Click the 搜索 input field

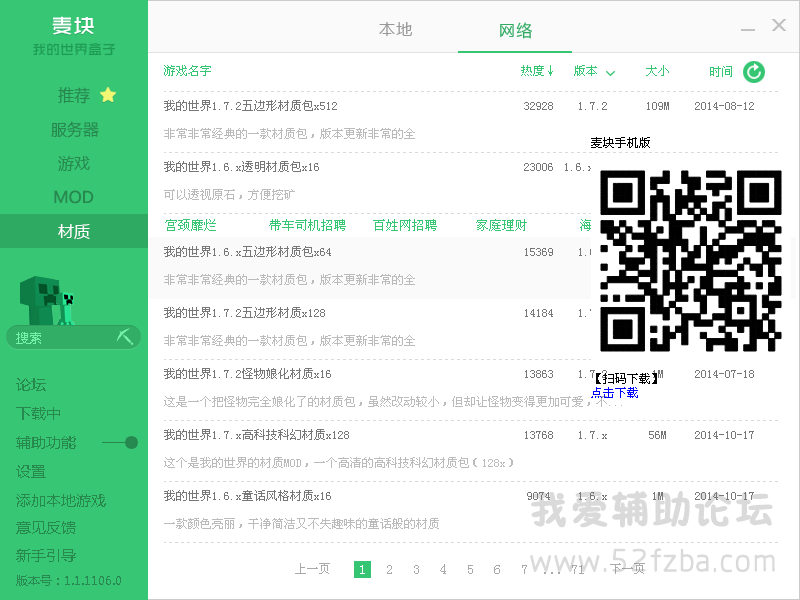click(x=73, y=337)
